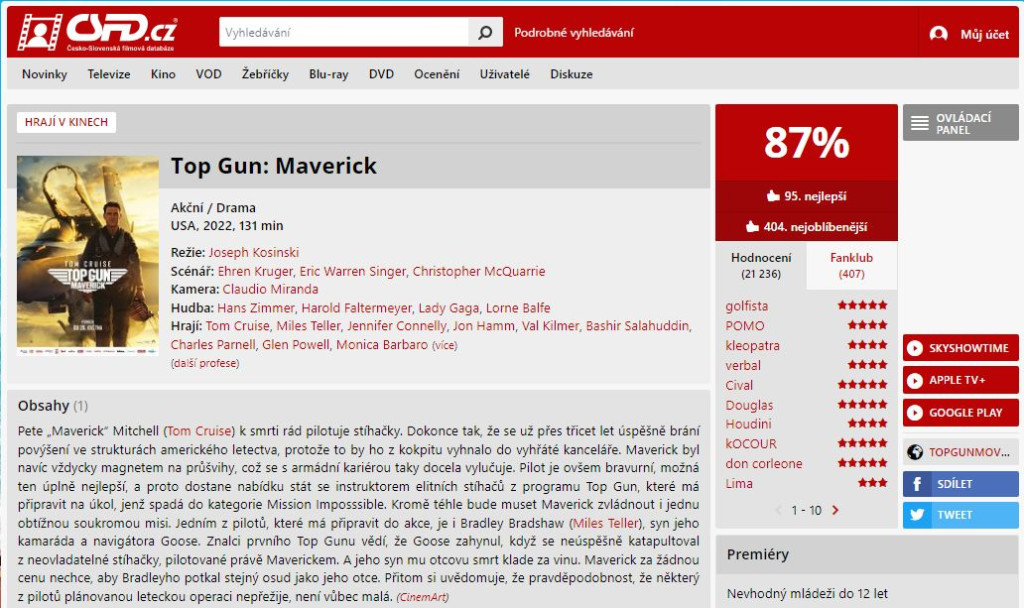The width and height of the screenshot is (1024, 608).
Task: Open user golfista's profile
Action: point(746,306)
